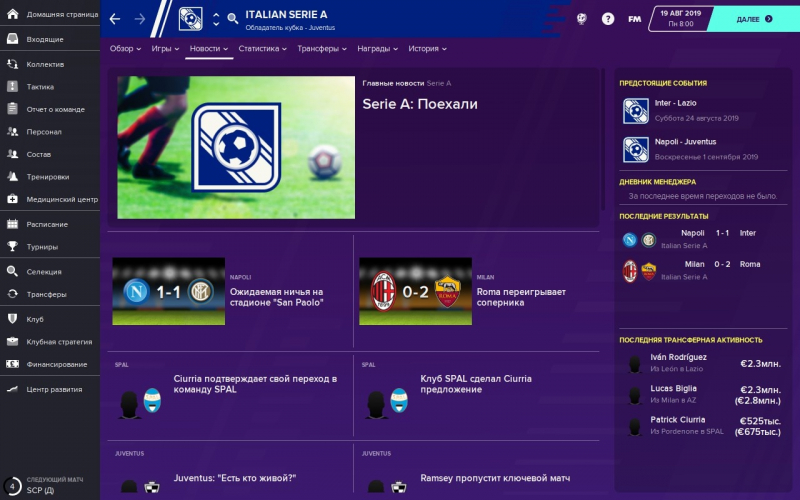Expand the Статистика dropdown menu
Screen dimensions: 800x500
pos(262,48)
